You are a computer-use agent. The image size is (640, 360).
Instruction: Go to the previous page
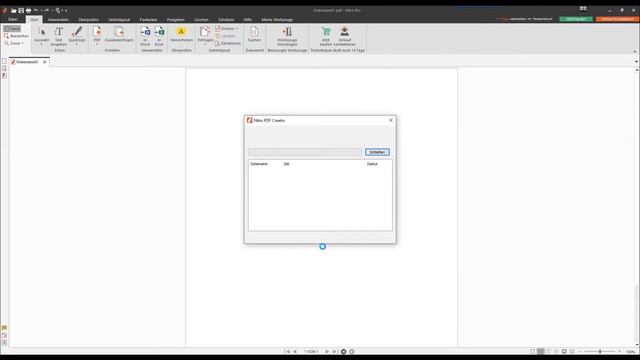(x=295, y=351)
